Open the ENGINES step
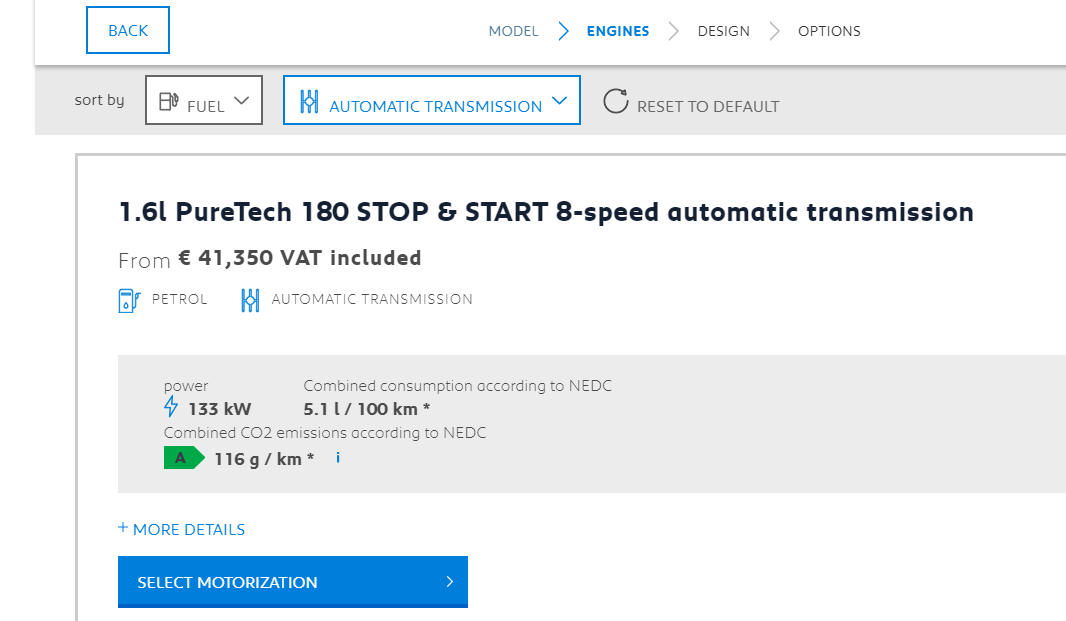Viewport: 1066px width, 621px height. coord(618,31)
